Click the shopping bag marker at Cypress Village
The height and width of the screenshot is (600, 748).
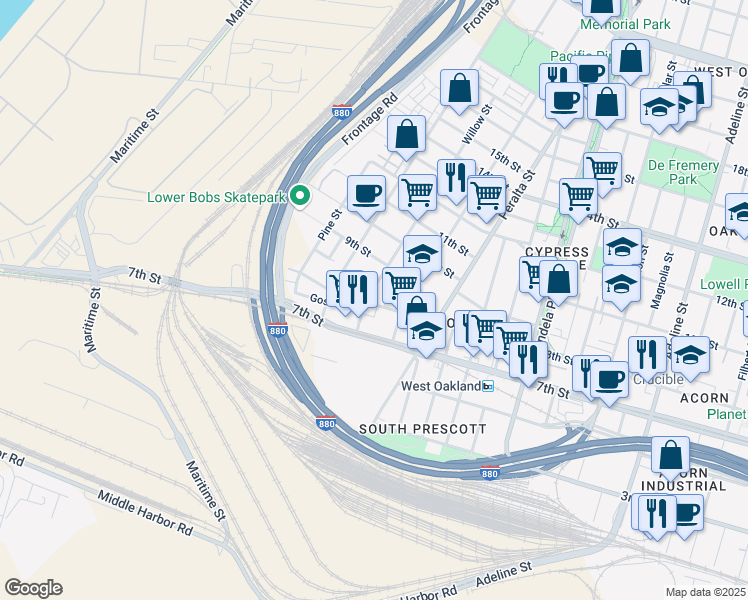click(559, 283)
